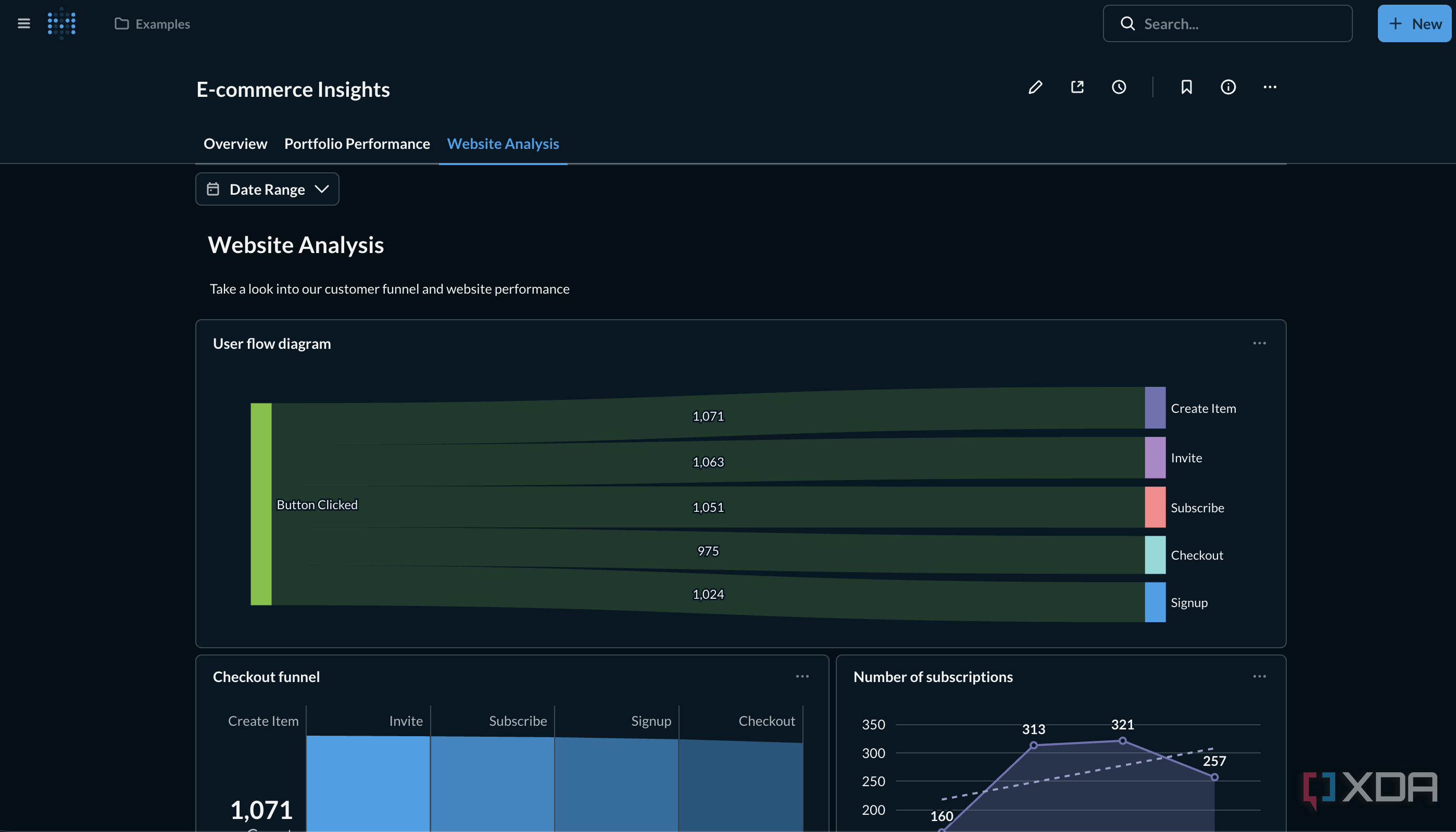Share the dashboard via export icon
Image resolution: width=1456 pixels, height=832 pixels.
coord(1077,87)
